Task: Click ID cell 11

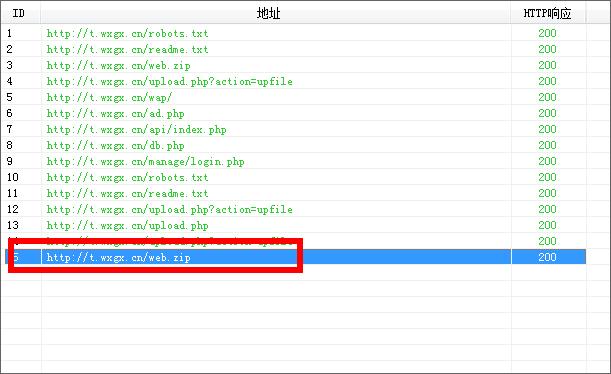Action: coord(12,193)
